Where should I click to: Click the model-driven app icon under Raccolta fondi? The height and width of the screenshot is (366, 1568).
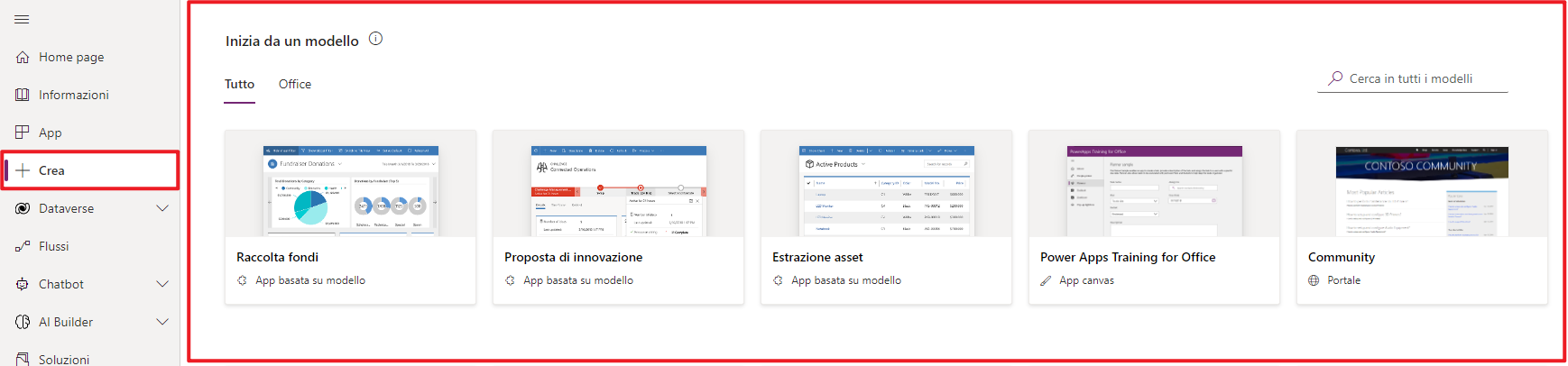(x=242, y=280)
